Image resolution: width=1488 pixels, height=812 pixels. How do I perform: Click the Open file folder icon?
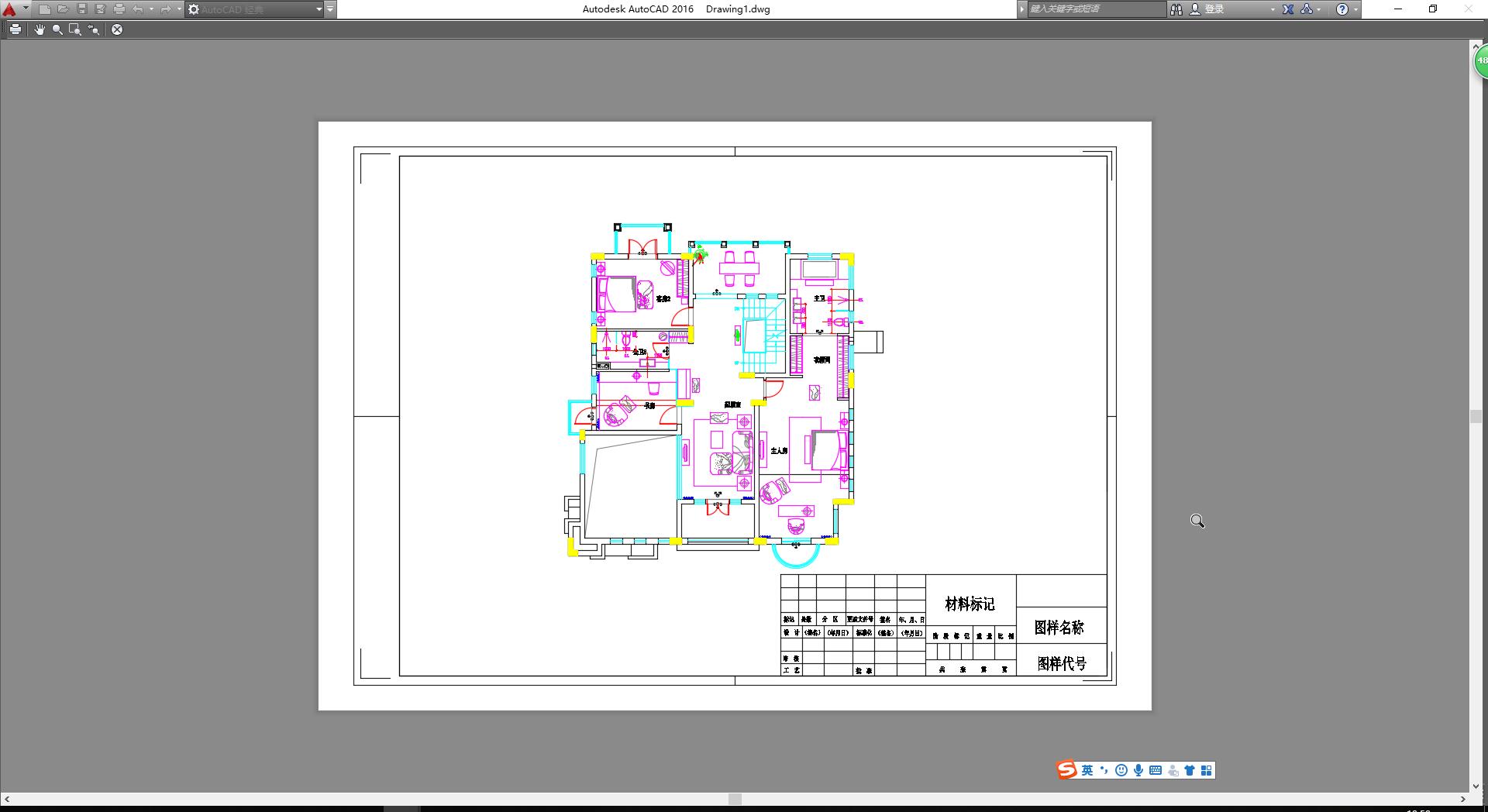tap(64, 9)
